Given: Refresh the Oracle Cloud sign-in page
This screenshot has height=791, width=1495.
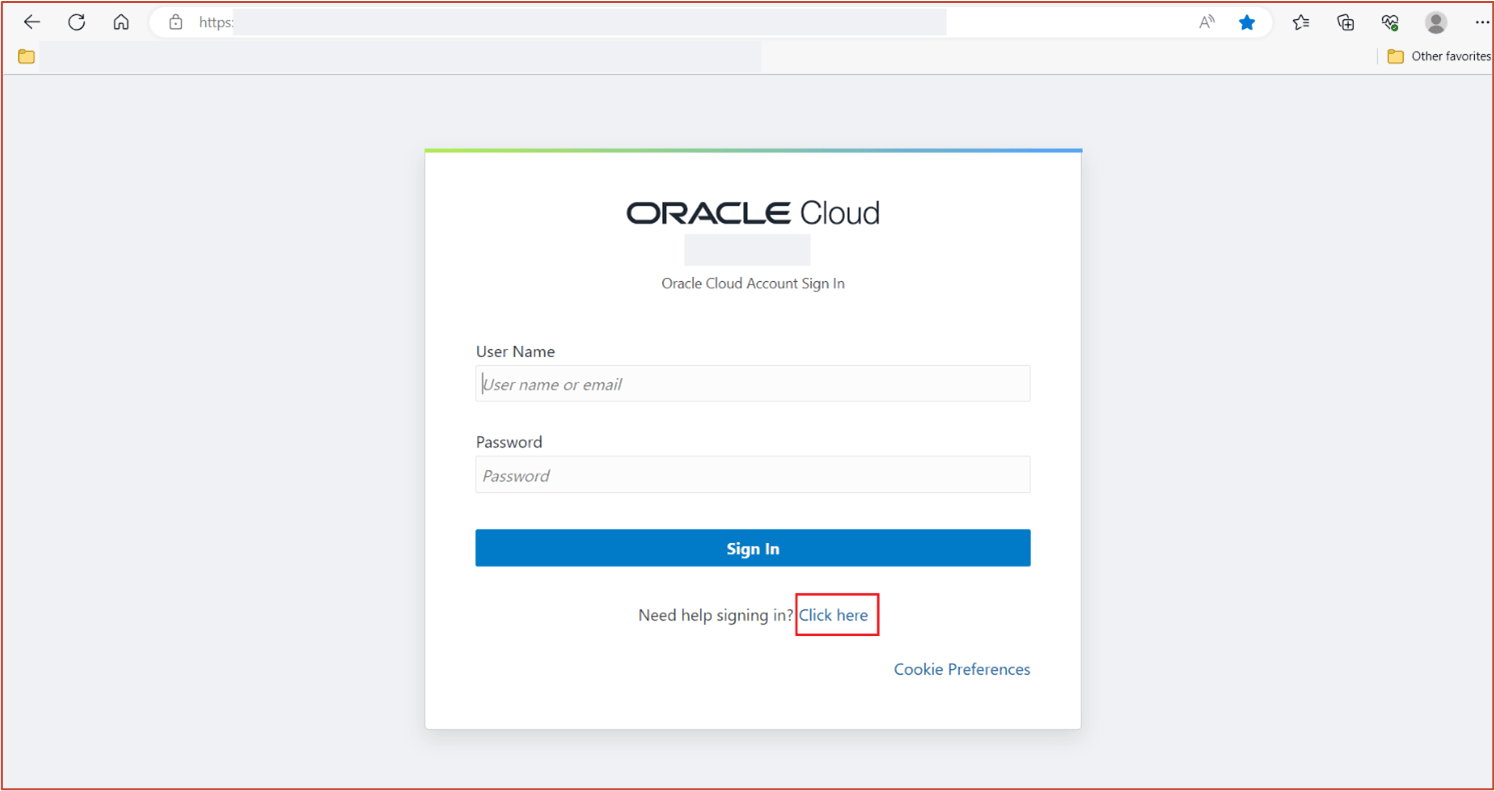Looking at the screenshot, I should coord(76,22).
